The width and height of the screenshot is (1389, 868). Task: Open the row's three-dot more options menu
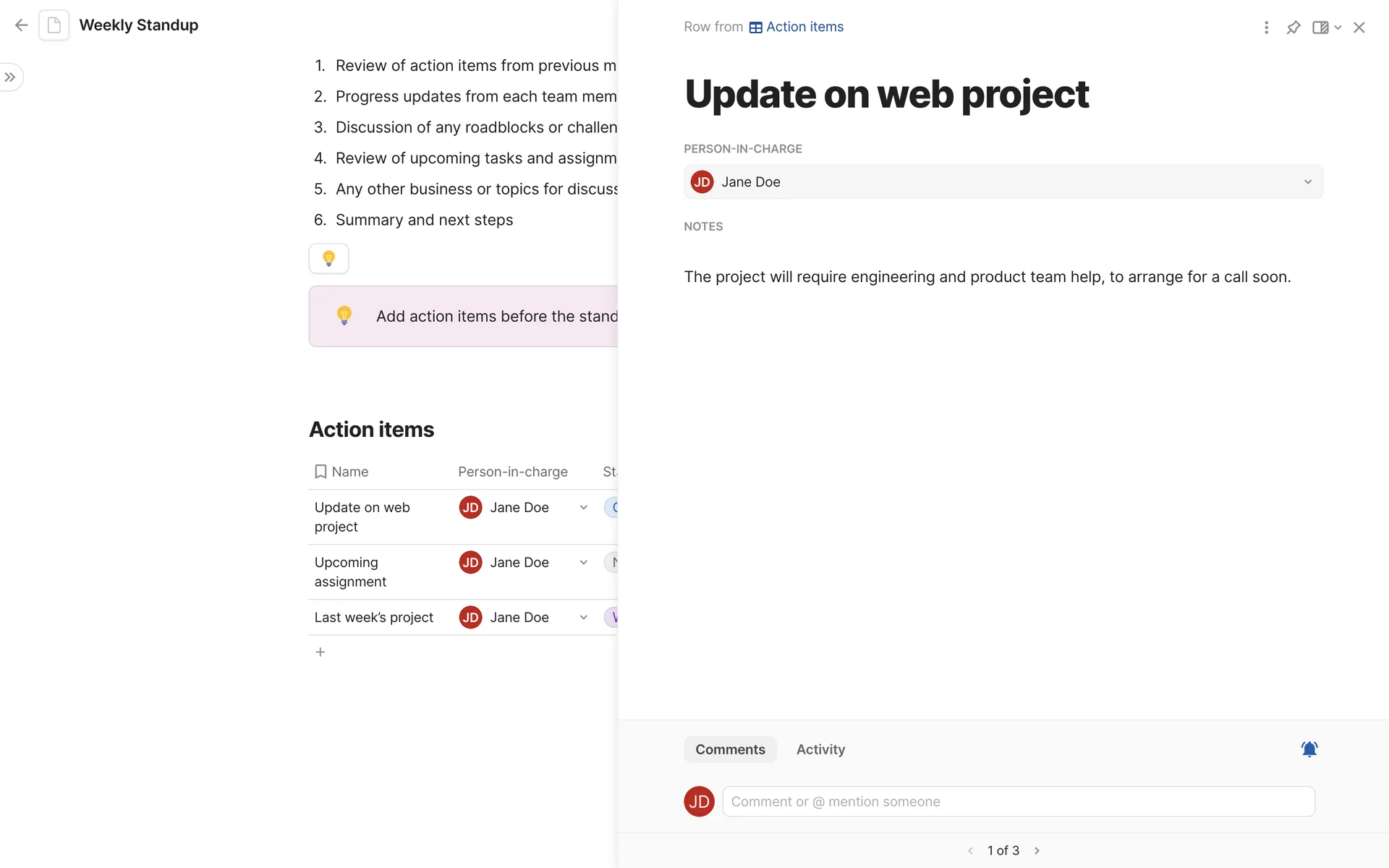coord(1266,27)
